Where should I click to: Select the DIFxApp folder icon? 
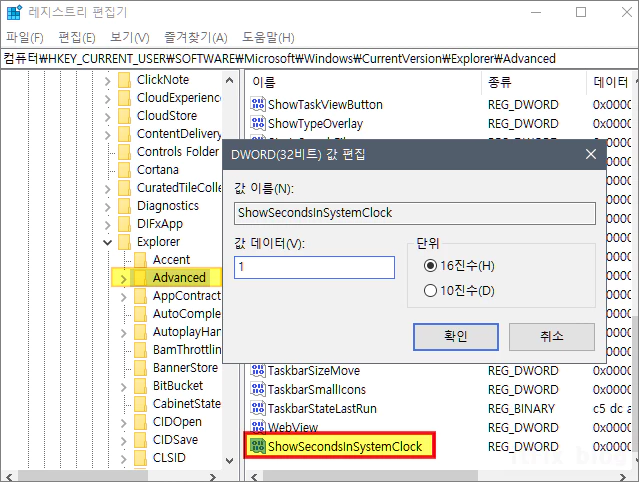(124, 224)
